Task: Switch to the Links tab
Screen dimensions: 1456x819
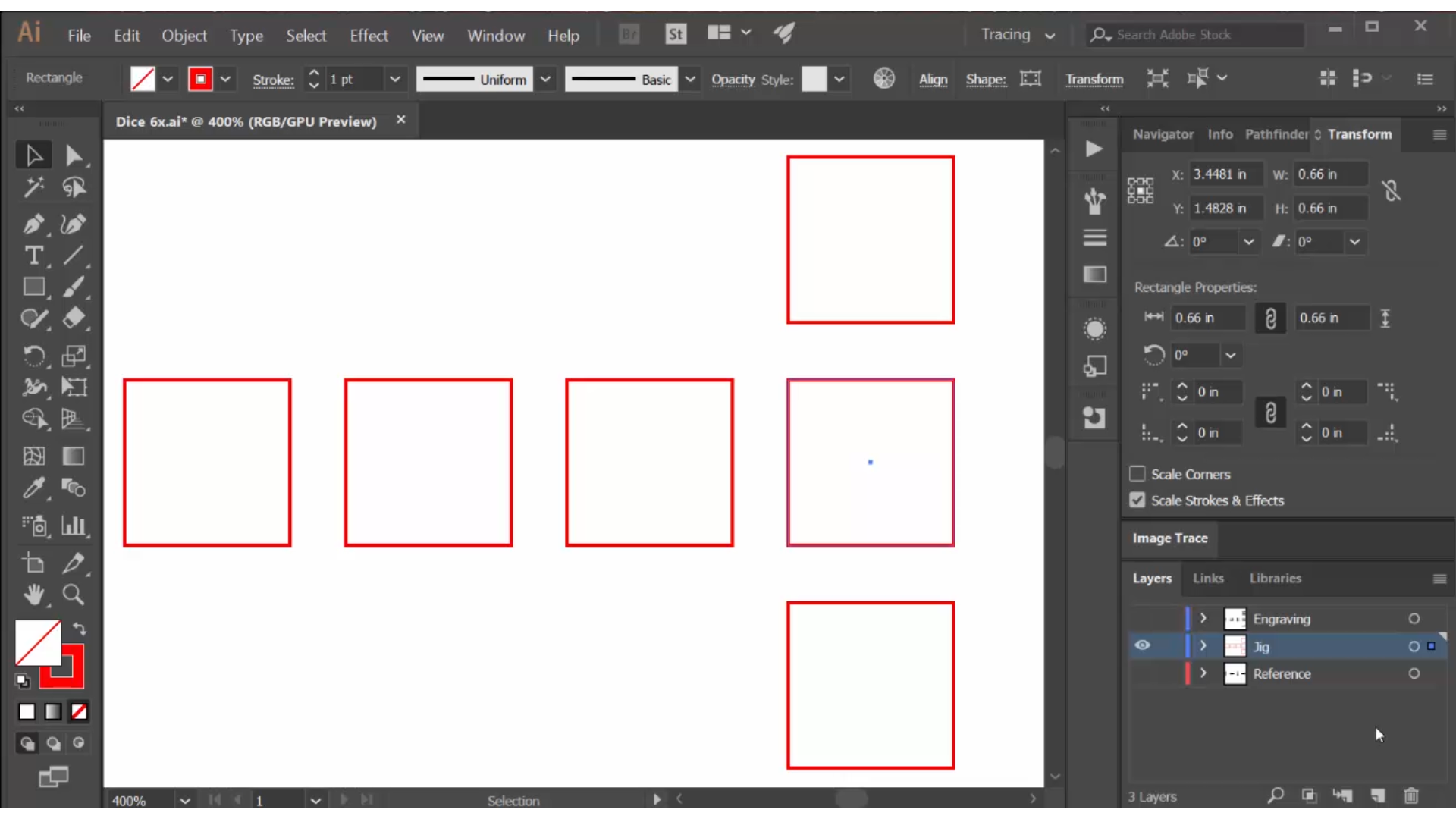Action: [x=1209, y=578]
